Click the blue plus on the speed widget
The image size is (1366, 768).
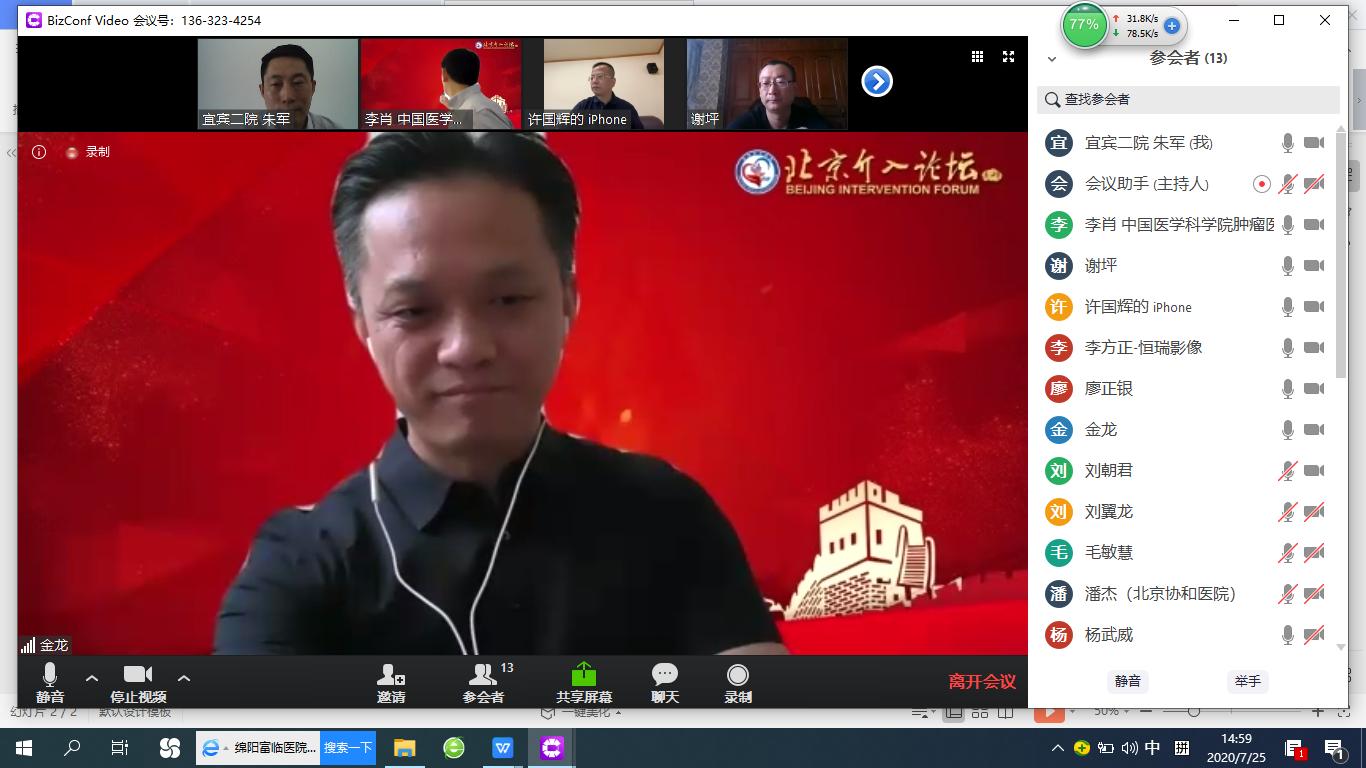[1172, 26]
